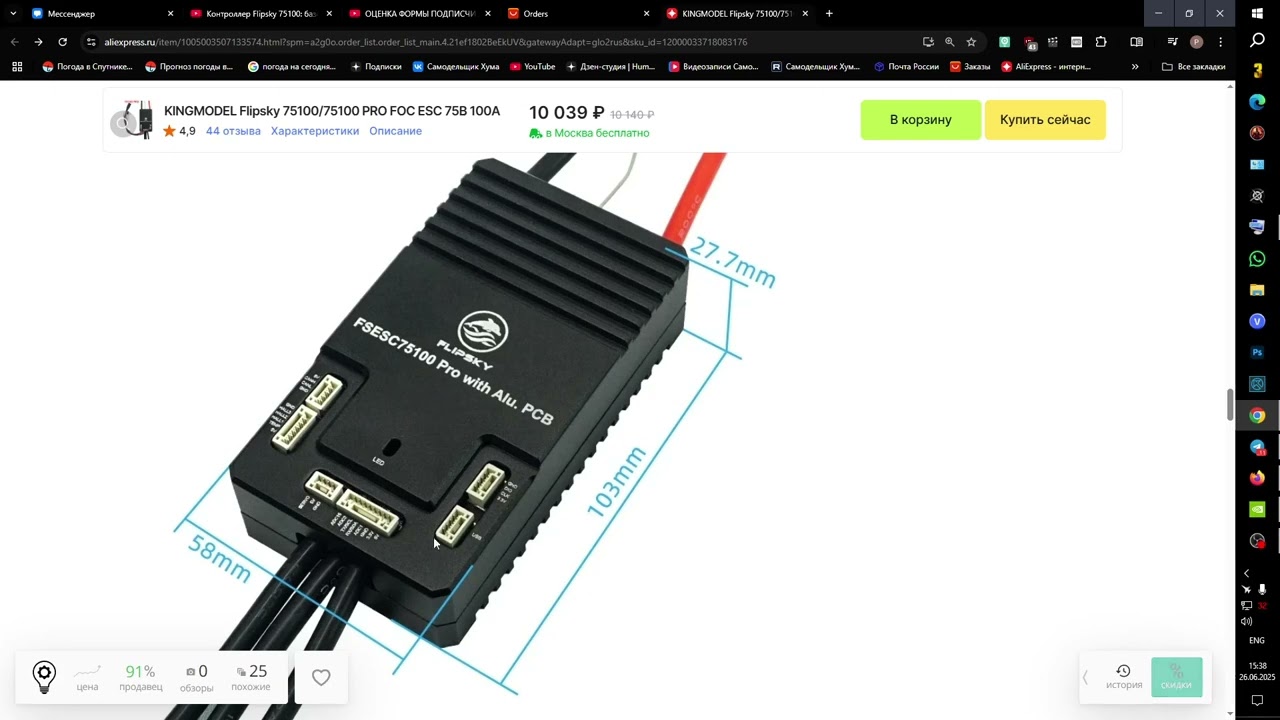Reload the AliExpress page
Viewport: 1280px width, 720px height.
coord(62,42)
